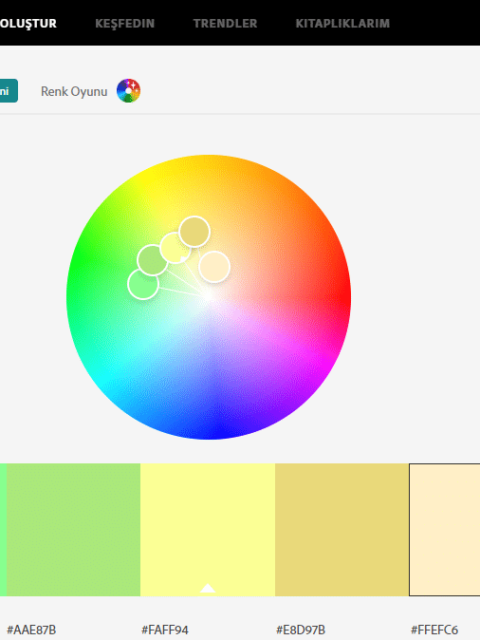Viewport: 480px width, 640px height.
Task: Select the #FAFF94 yellow swatch
Action: [208, 529]
